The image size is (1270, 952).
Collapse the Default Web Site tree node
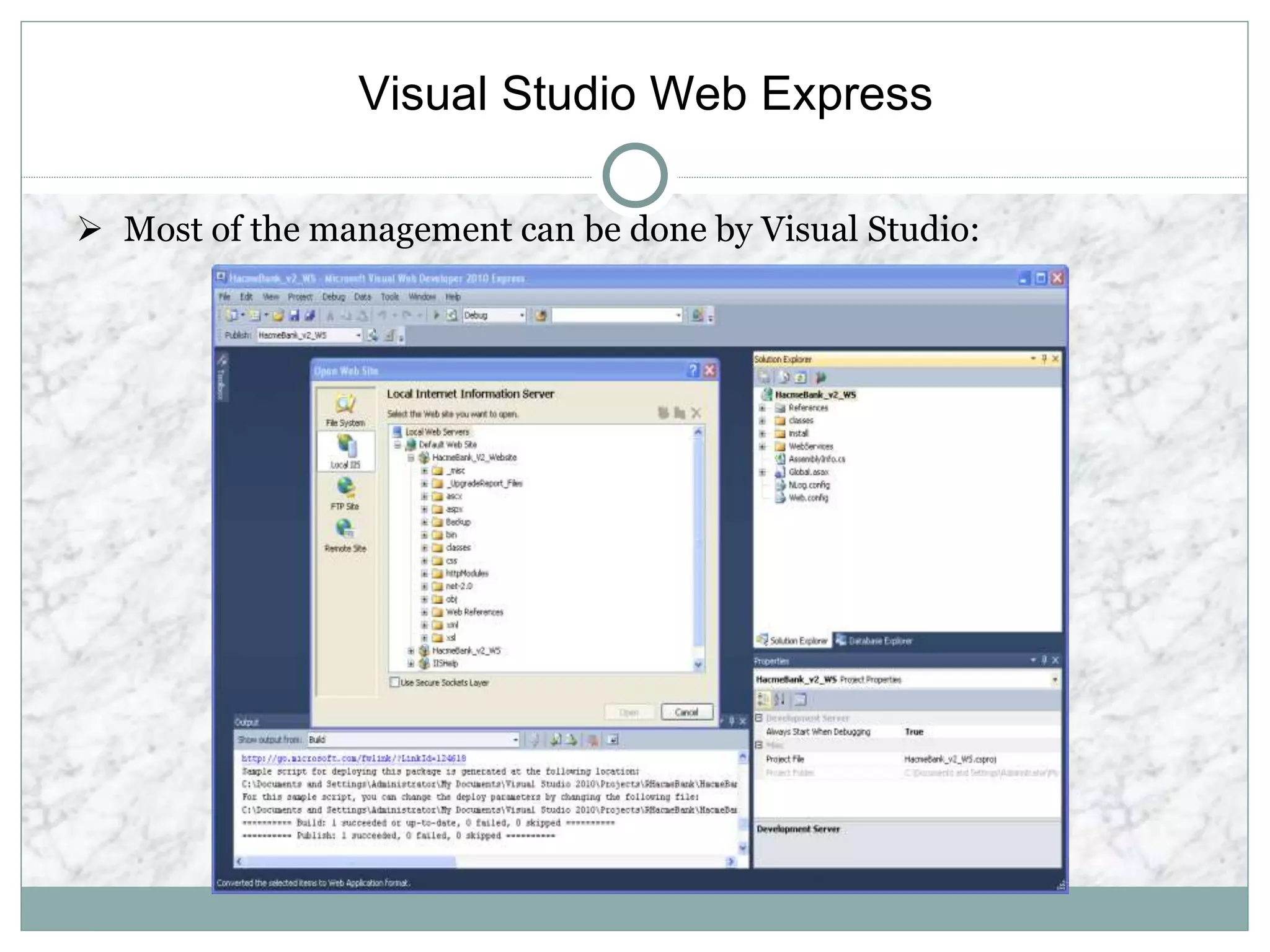[x=397, y=444]
